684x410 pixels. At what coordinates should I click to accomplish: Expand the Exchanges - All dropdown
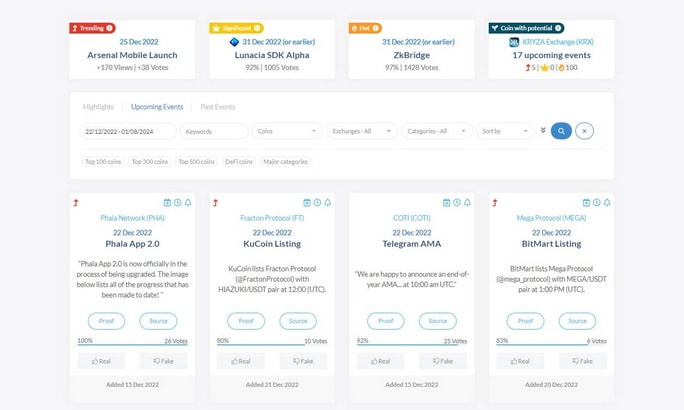click(362, 131)
